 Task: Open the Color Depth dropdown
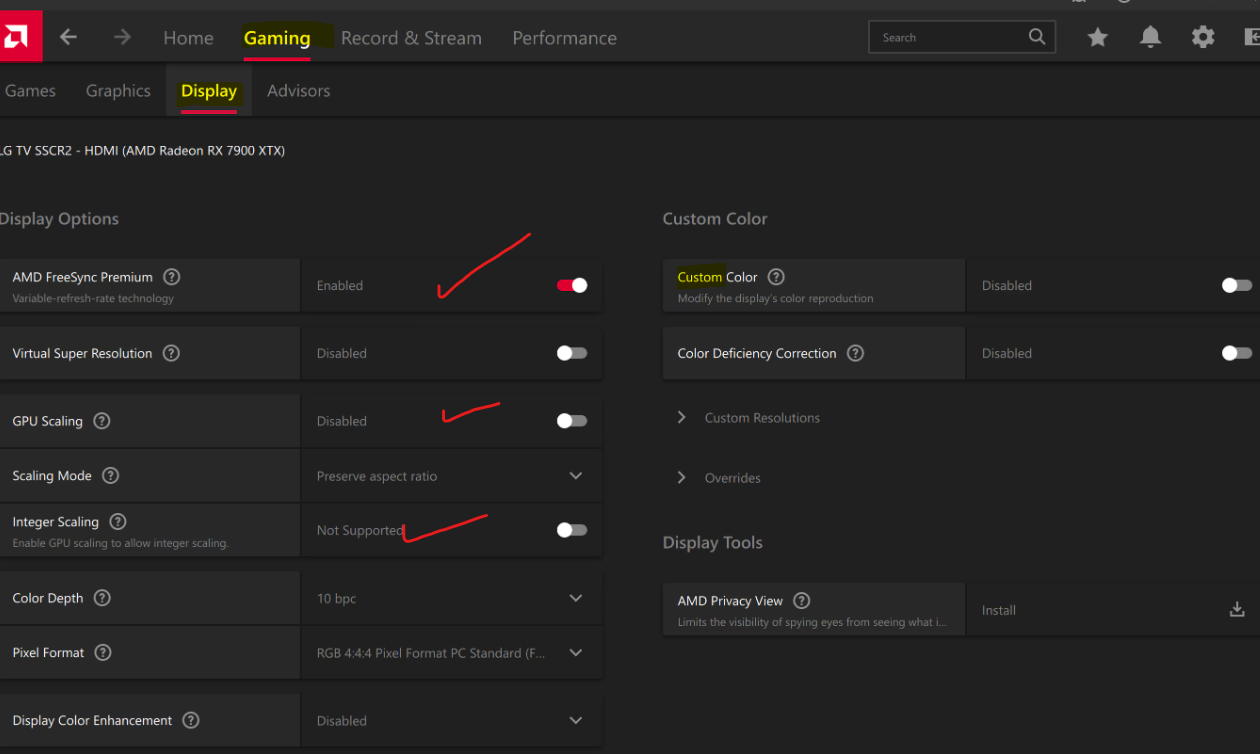tap(576, 597)
